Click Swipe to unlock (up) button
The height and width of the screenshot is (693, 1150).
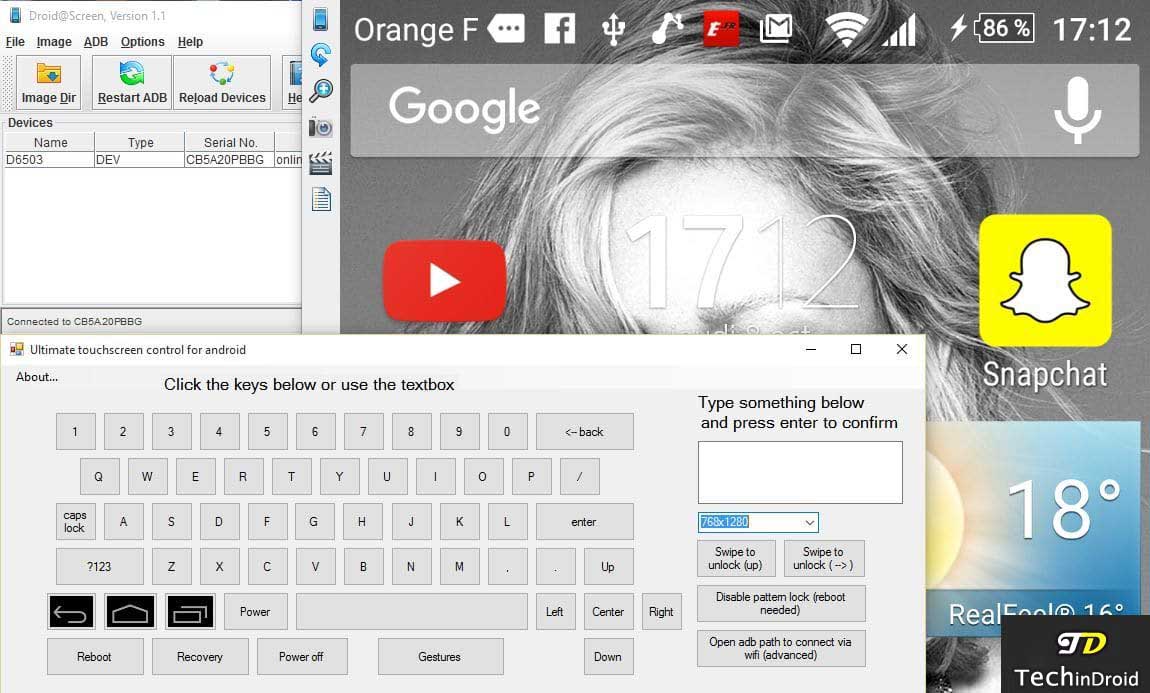point(735,558)
